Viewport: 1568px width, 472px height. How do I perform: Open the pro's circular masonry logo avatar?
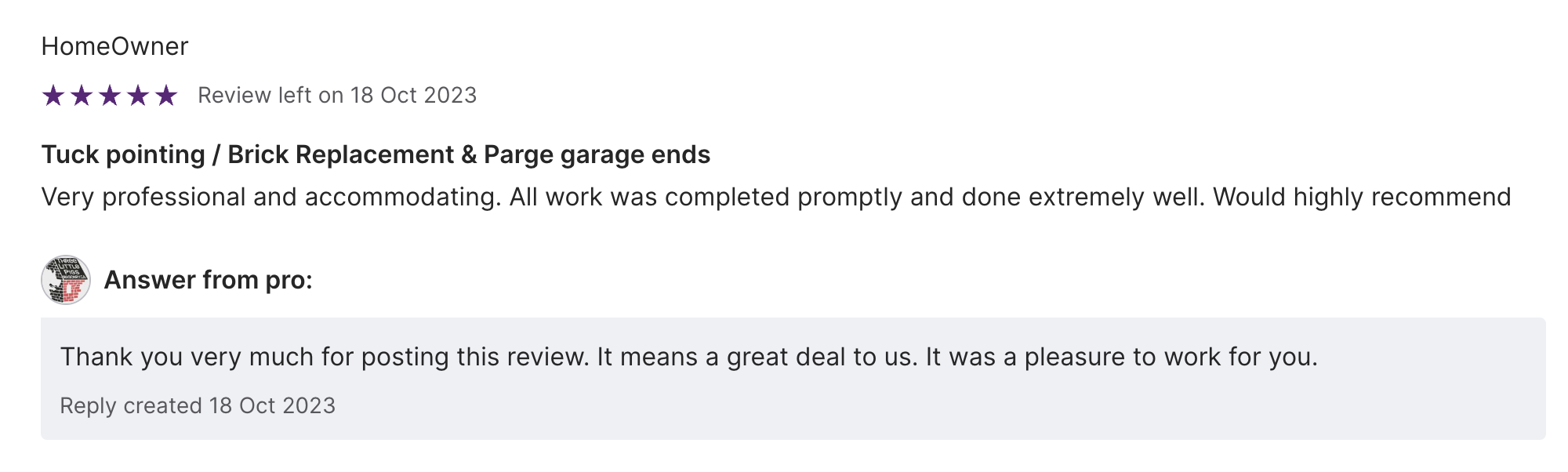pyautogui.click(x=66, y=280)
